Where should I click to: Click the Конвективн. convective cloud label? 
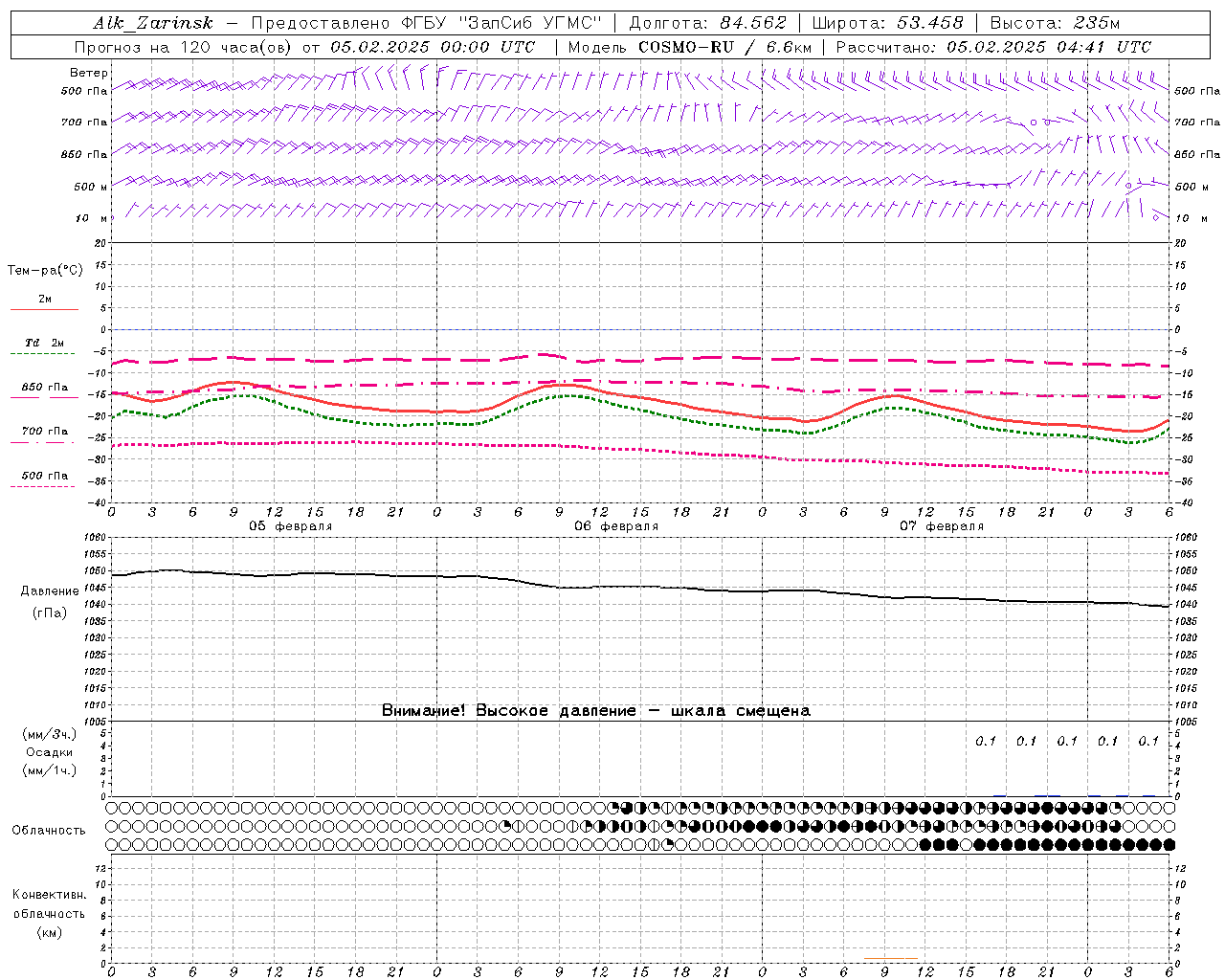tap(49, 895)
